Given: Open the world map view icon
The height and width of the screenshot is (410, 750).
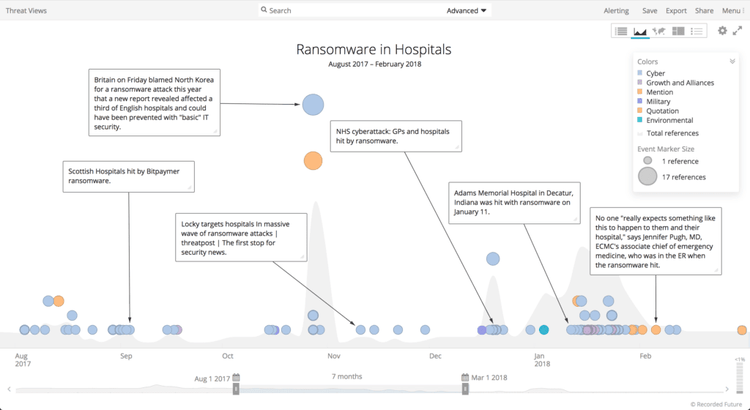Looking at the screenshot, I should point(659,31).
